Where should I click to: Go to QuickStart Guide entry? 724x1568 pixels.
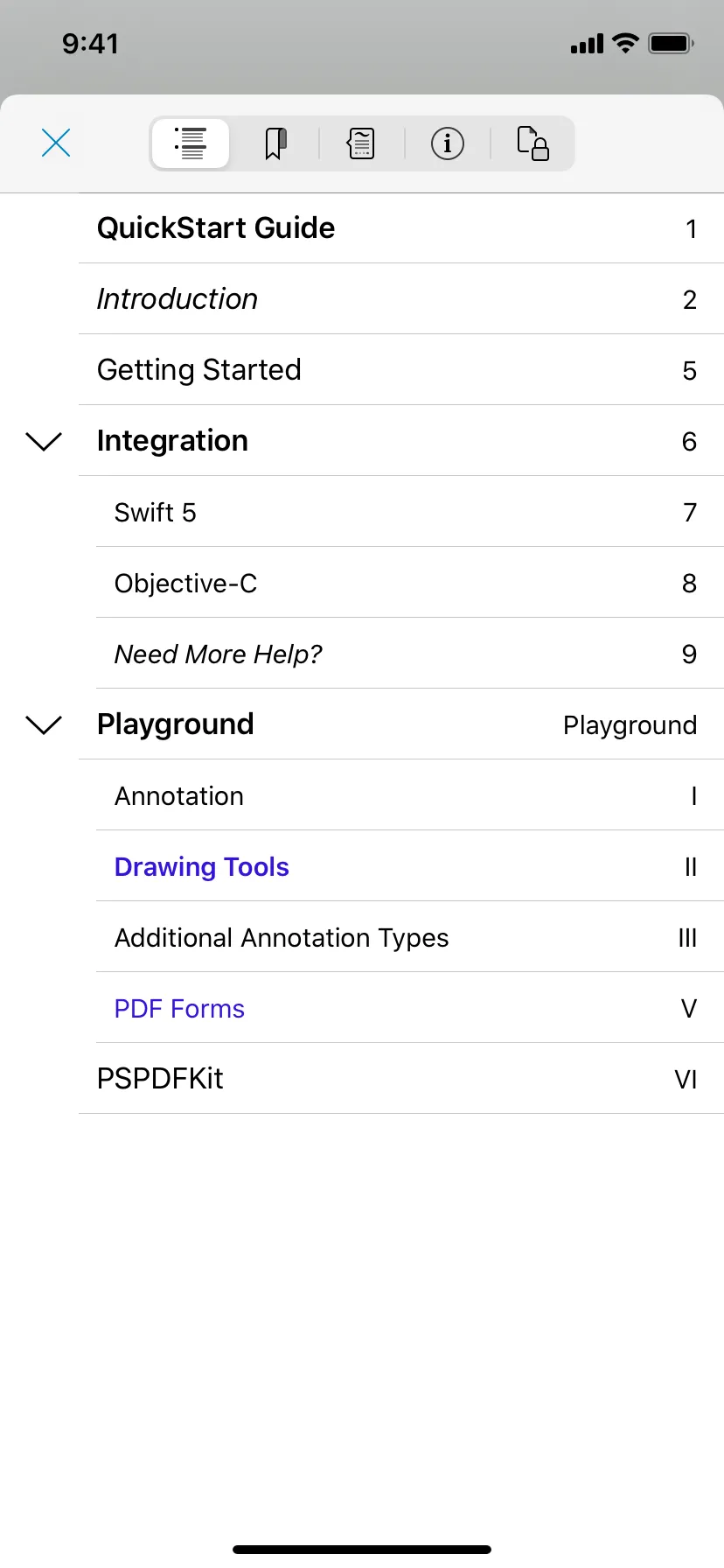click(x=216, y=228)
